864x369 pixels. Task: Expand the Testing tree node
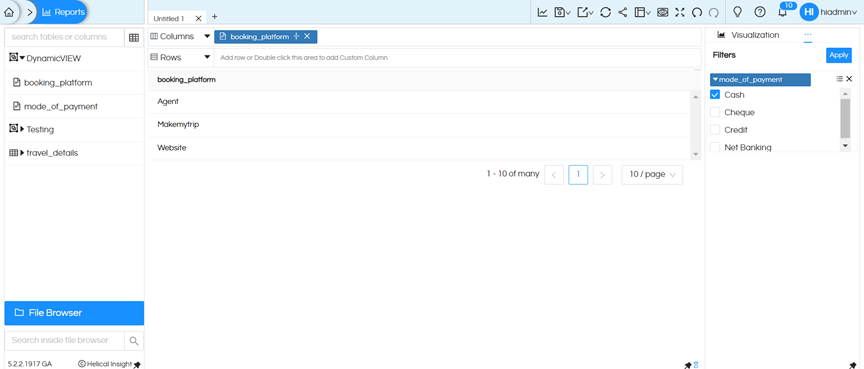pyautogui.click(x=23, y=129)
